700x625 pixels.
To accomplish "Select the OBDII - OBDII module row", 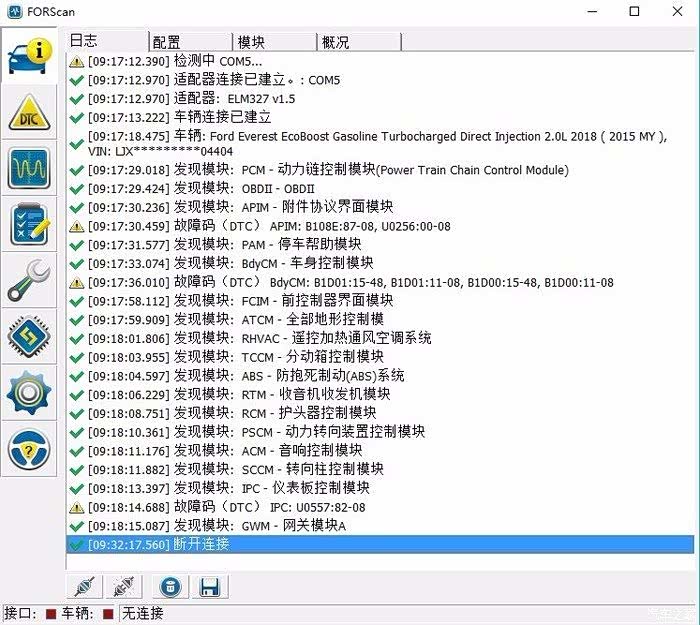I will 380,189.
